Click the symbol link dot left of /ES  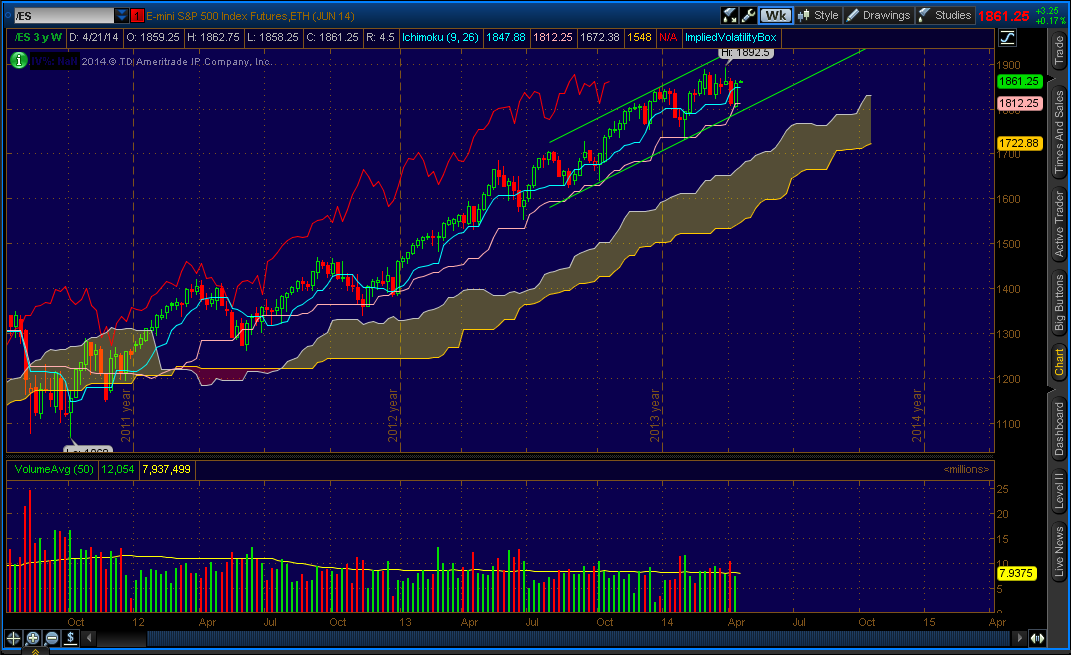click(x=10, y=16)
